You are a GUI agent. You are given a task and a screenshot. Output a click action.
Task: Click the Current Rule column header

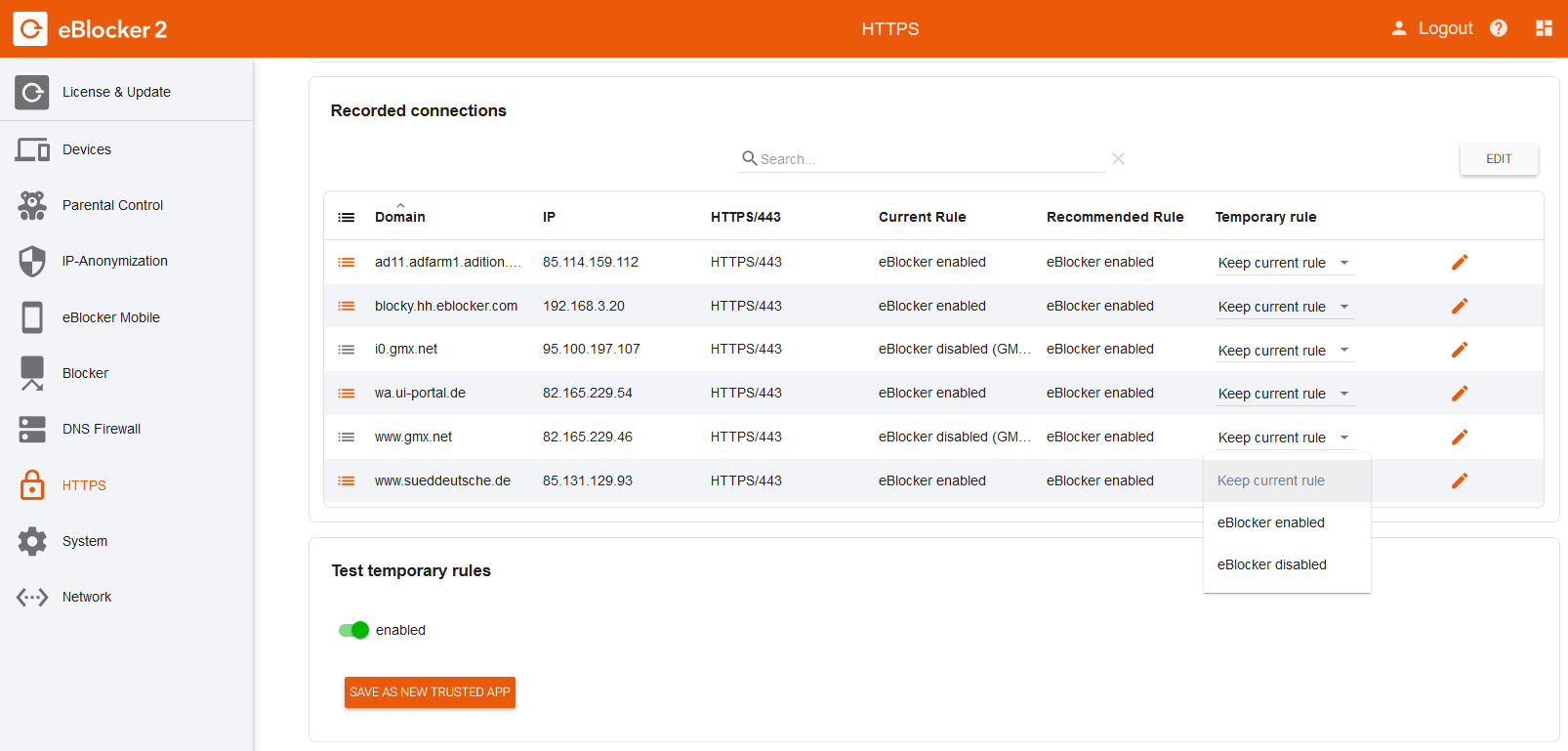coord(923,217)
